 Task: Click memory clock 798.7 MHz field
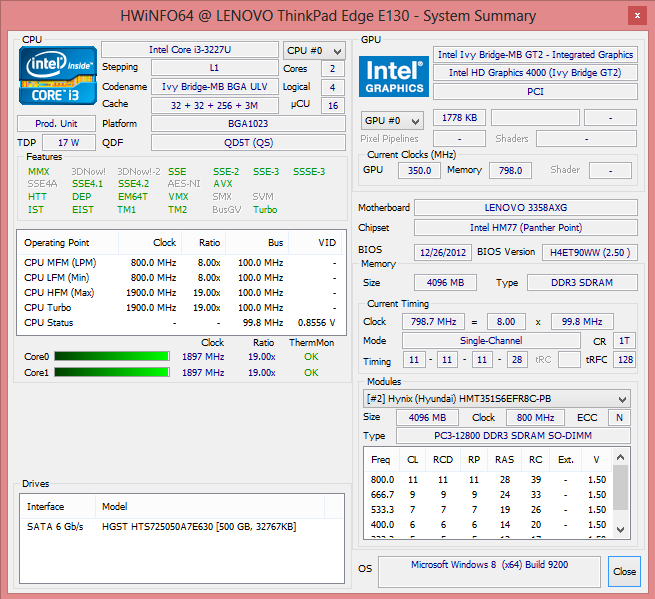pos(434,322)
